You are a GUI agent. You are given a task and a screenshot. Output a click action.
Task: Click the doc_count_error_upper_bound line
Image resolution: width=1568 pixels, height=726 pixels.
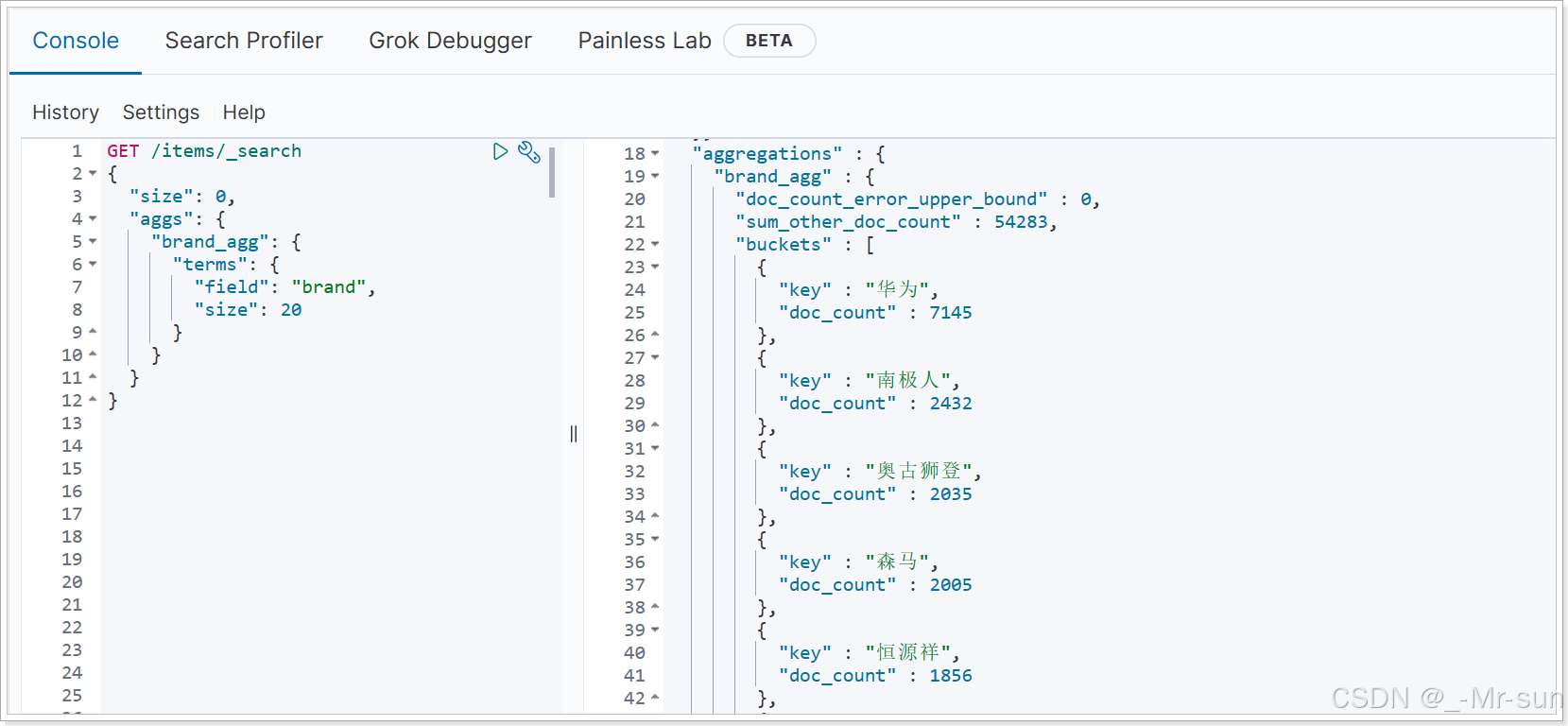pyautogui.click(x=918, y=199)
